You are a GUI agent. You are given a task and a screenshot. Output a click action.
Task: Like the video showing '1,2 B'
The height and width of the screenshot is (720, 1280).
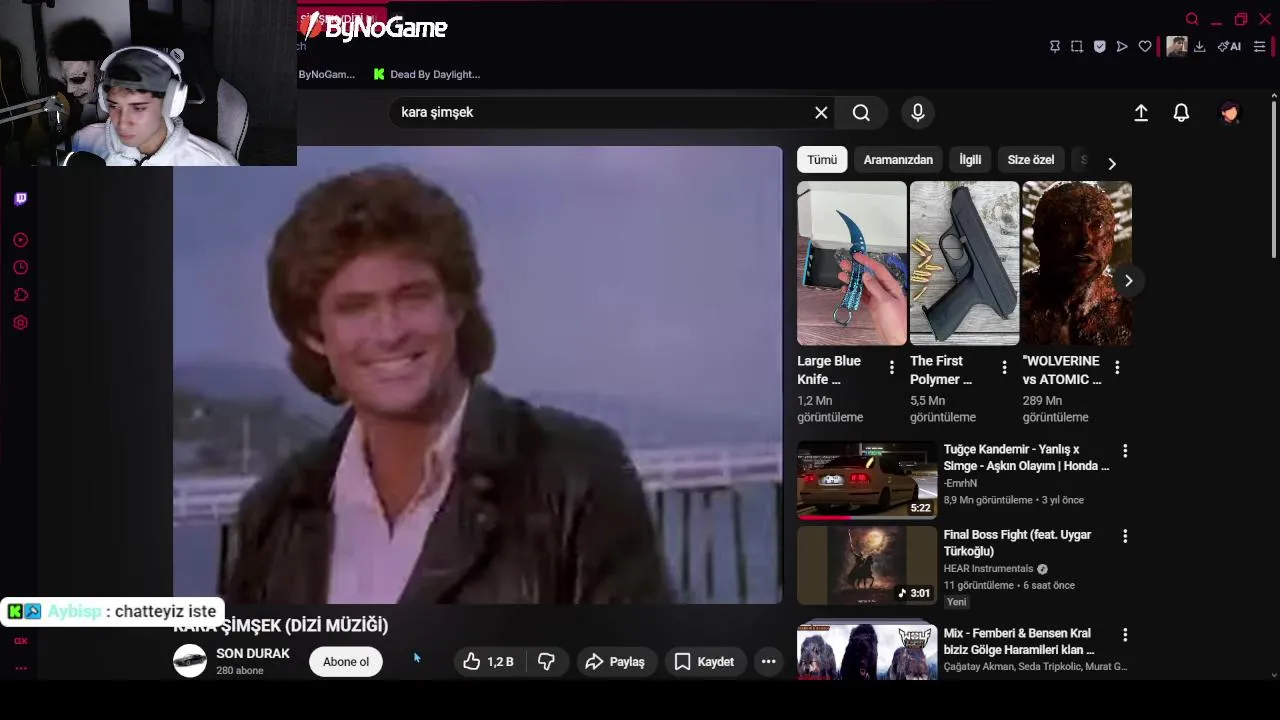[488, 662]
